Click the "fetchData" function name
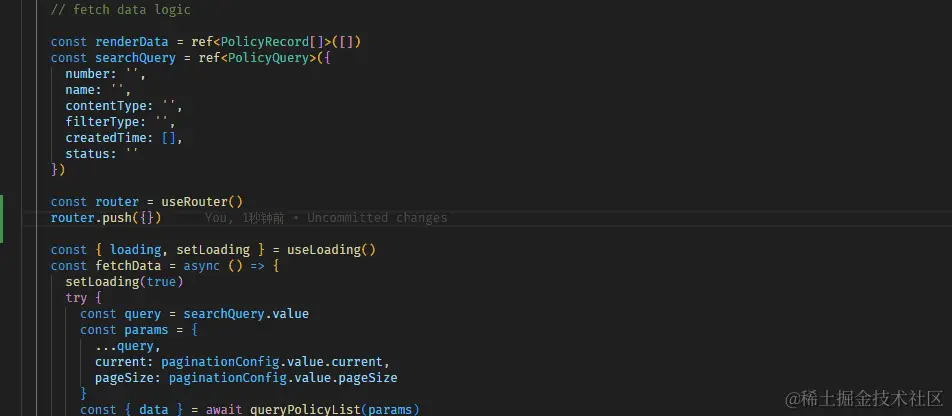 click(x=128, y=265)
